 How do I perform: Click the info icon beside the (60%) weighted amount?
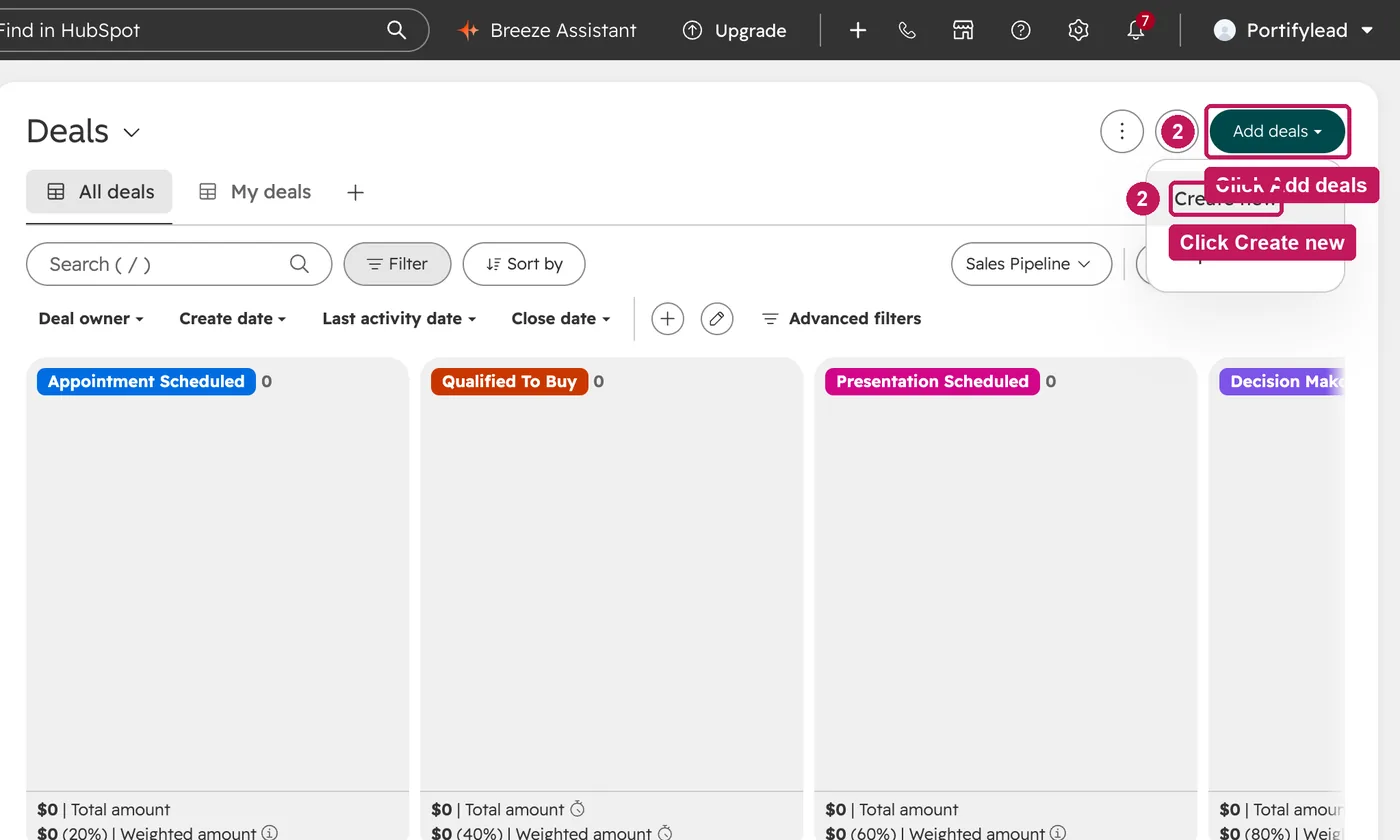click(x=1058, y=832)
